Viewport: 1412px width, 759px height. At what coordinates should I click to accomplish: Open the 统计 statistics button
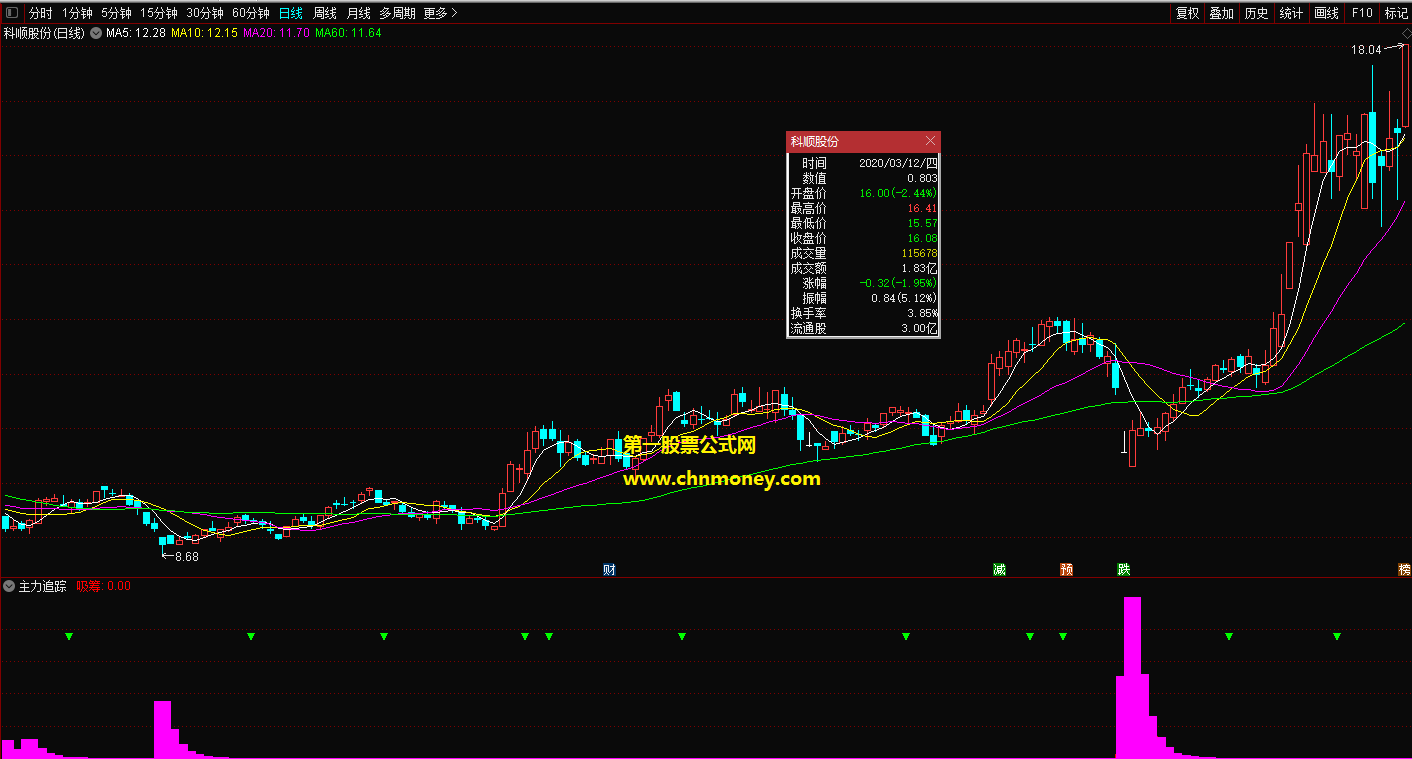(x=1291, y=13)
